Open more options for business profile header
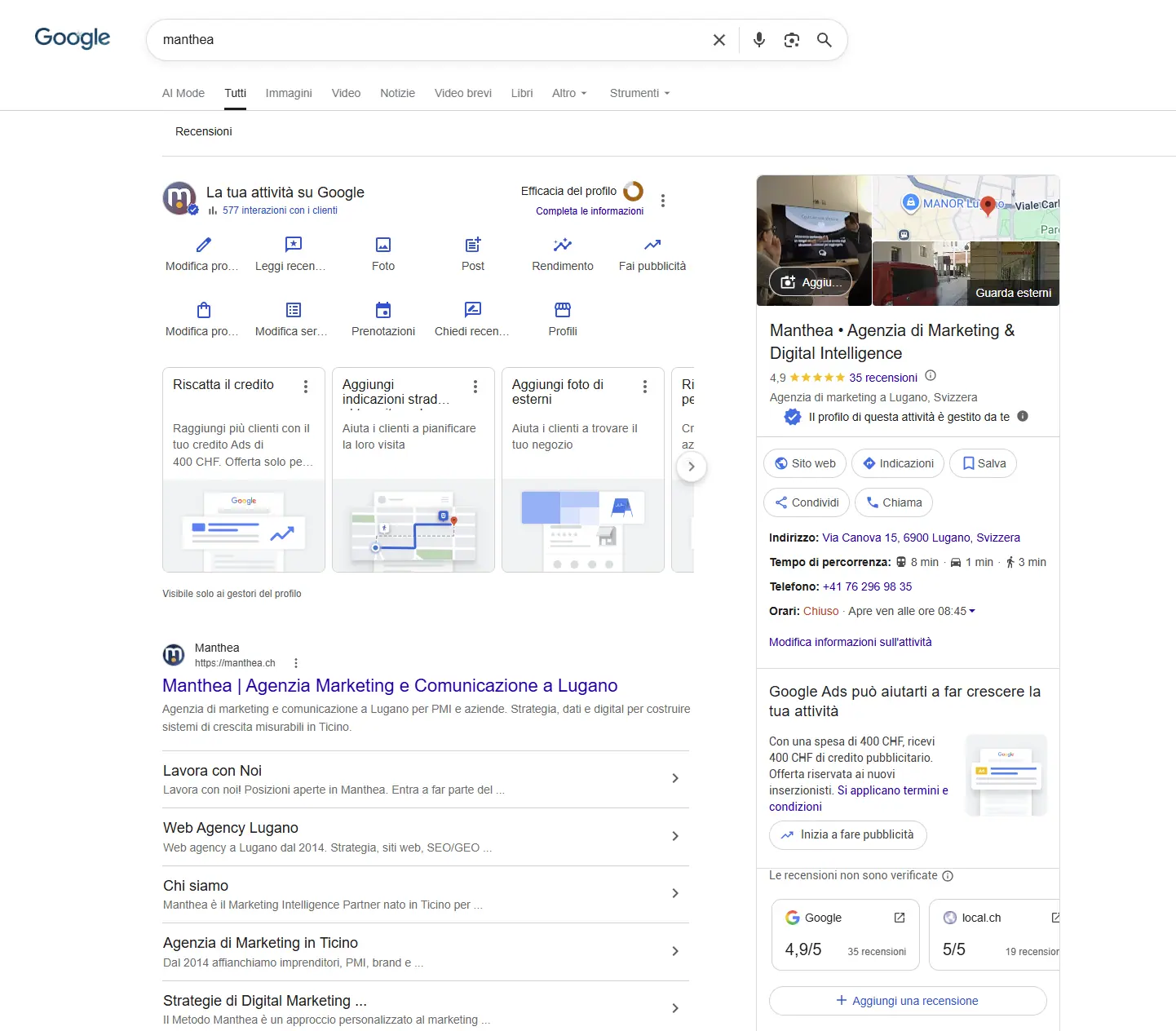Image resolution: width=1176 pixels, height=1031 pixels. (663, 201)
